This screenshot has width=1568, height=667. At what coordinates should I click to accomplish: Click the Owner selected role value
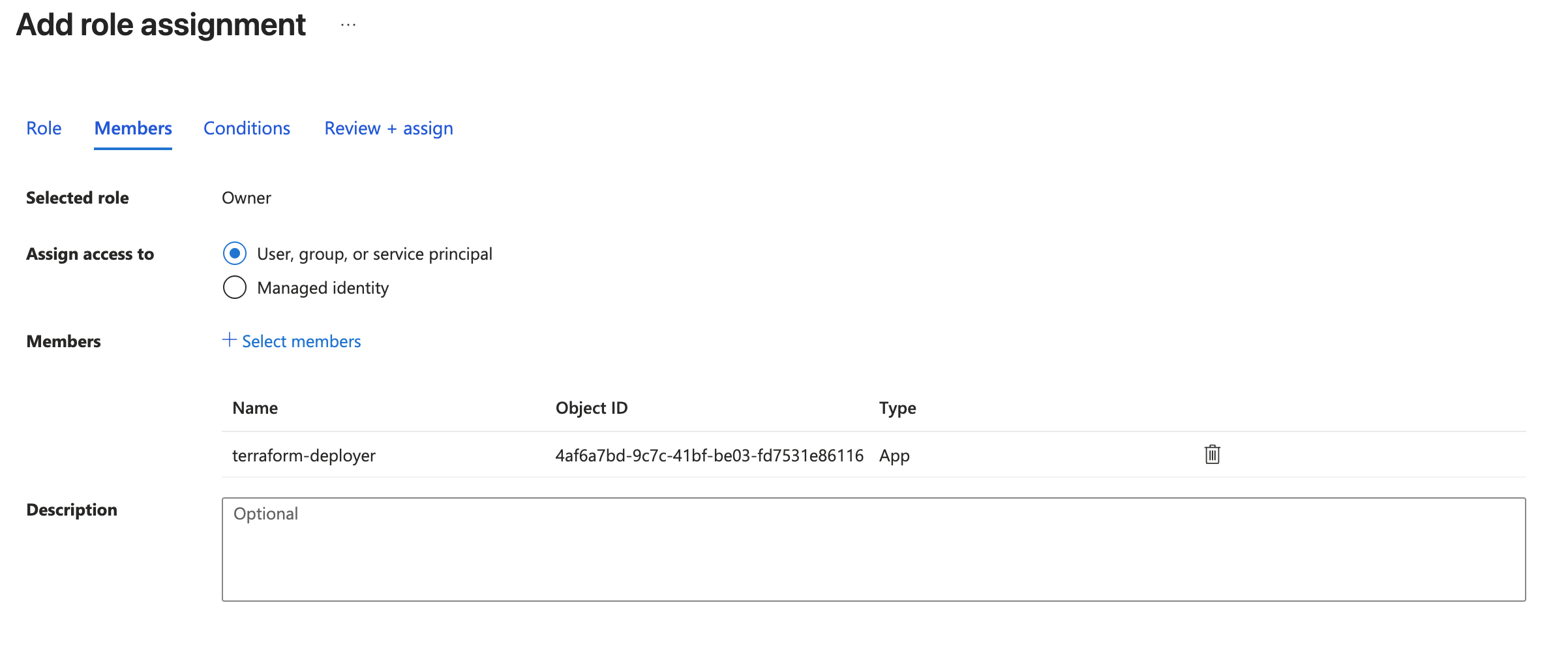pos(247,198)
